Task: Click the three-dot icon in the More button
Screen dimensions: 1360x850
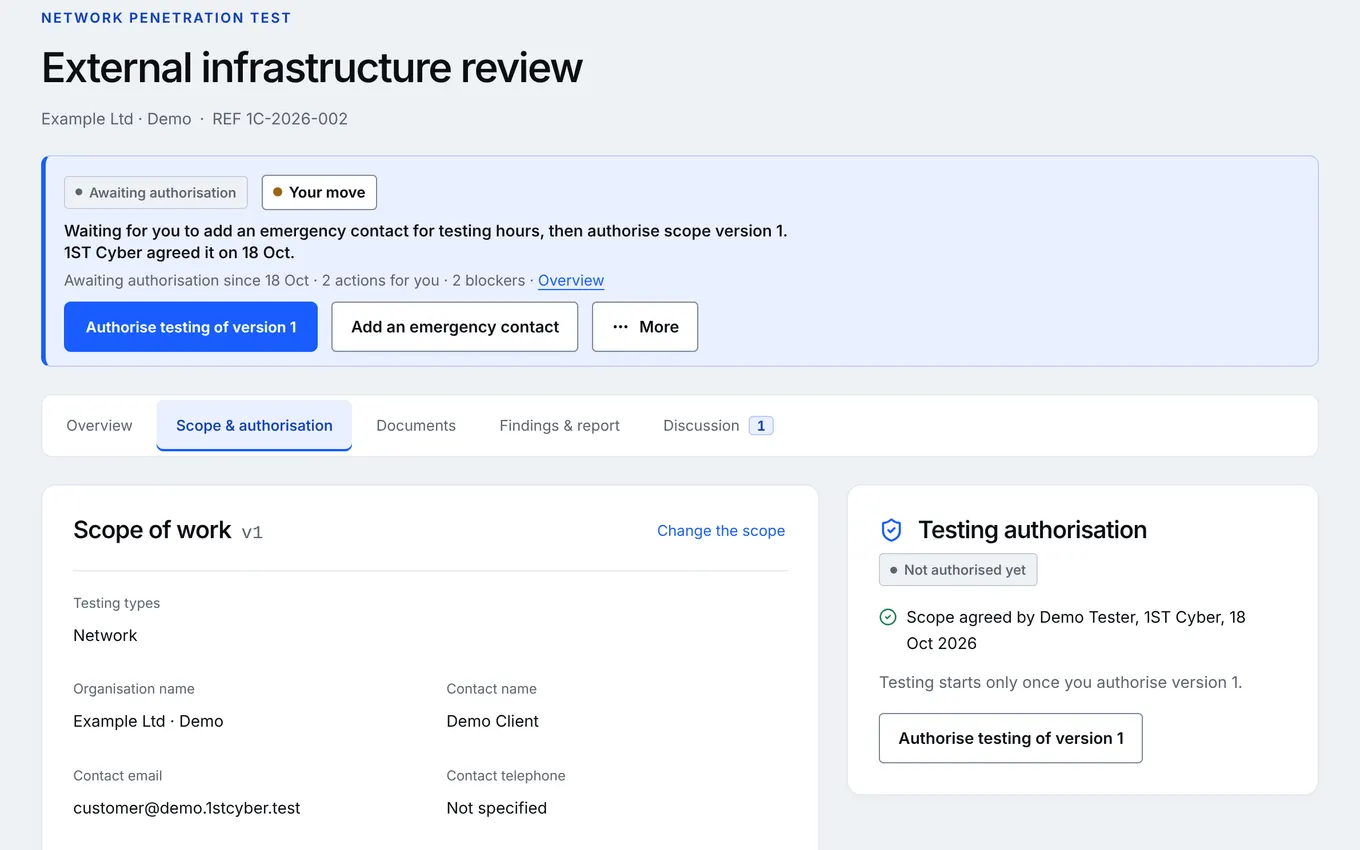Action: pos(621,327)
